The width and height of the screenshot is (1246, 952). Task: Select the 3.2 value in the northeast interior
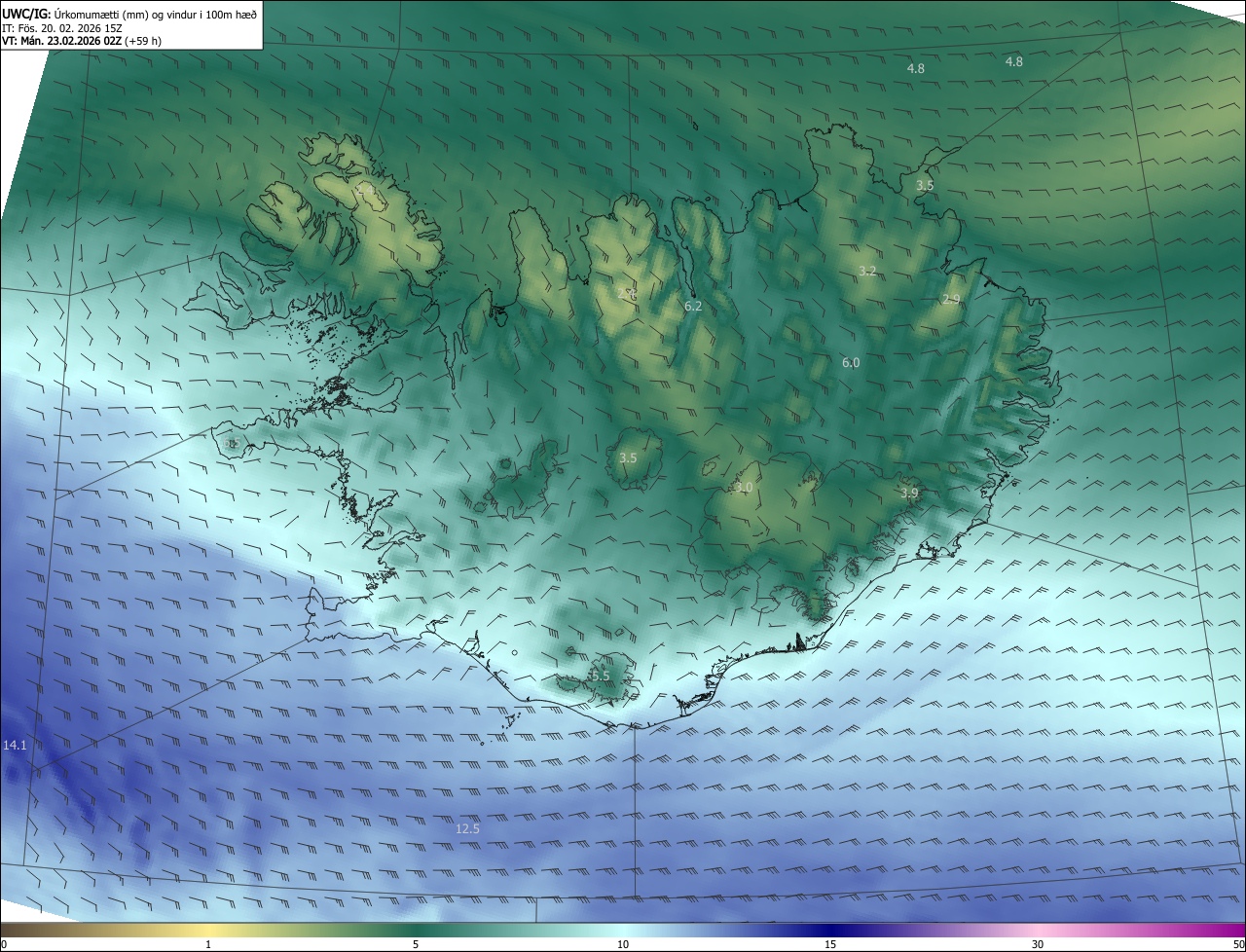(867, 271)
